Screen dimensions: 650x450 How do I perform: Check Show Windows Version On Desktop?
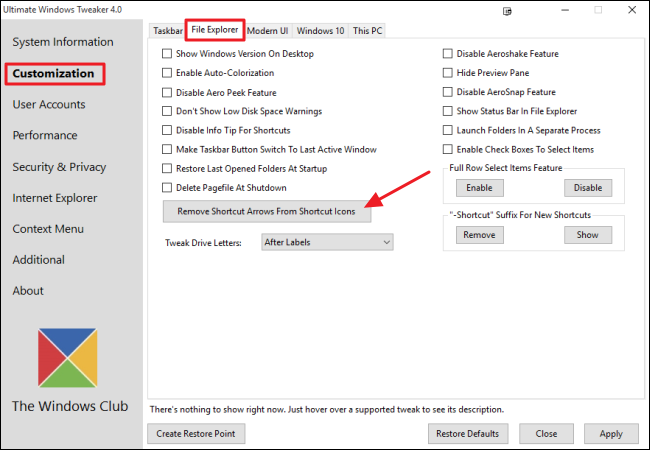[x=167, y=53]
